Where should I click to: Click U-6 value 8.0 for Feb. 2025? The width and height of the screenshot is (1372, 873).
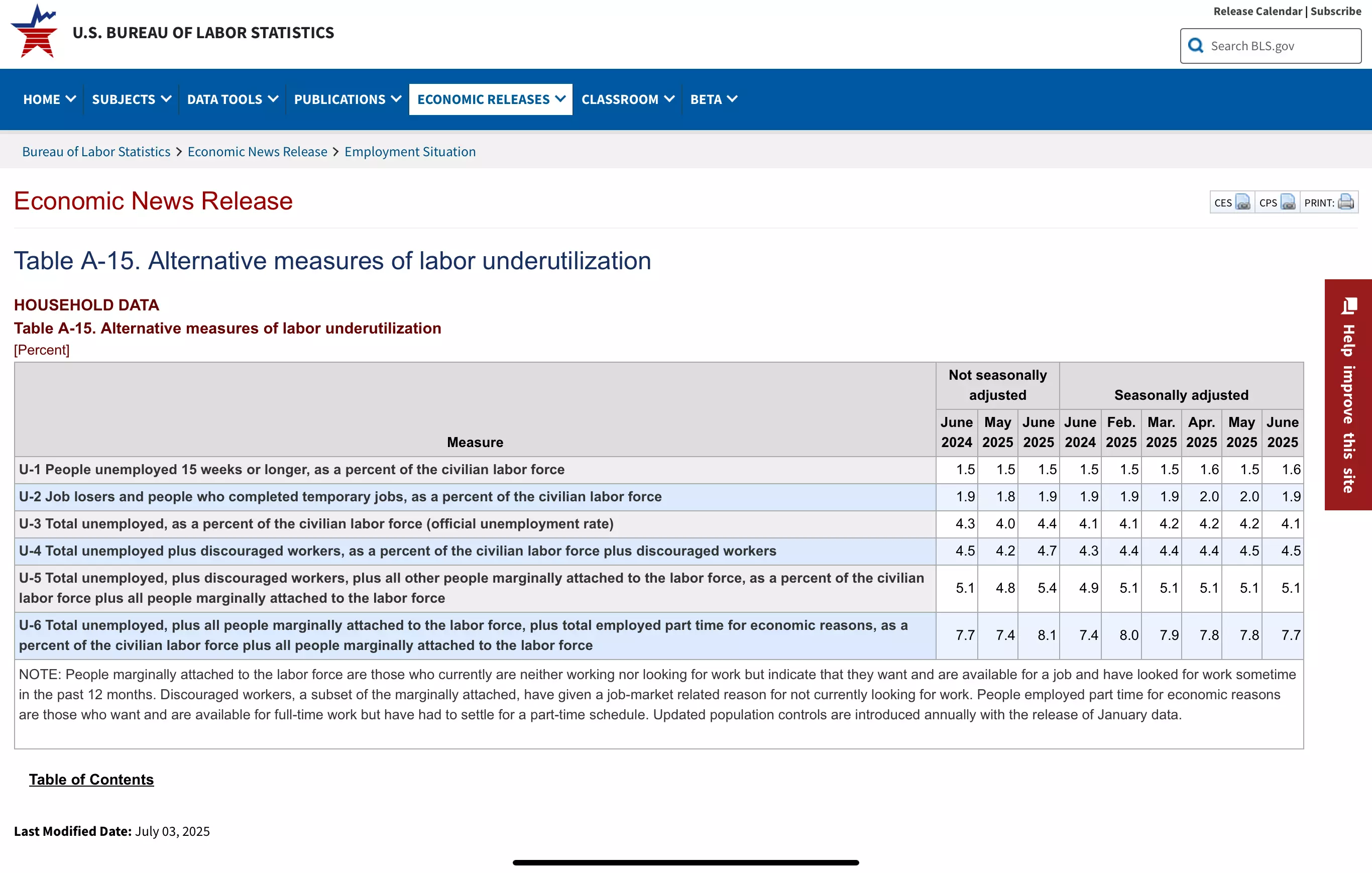click(1121, 635)
